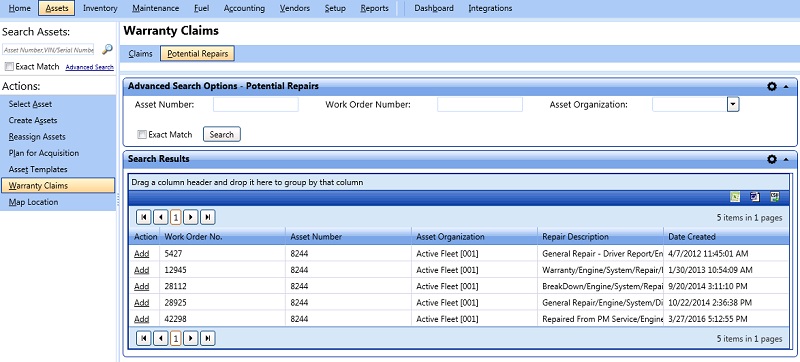Open the Reports menu

pyautogui.click(x=374, y=8)
